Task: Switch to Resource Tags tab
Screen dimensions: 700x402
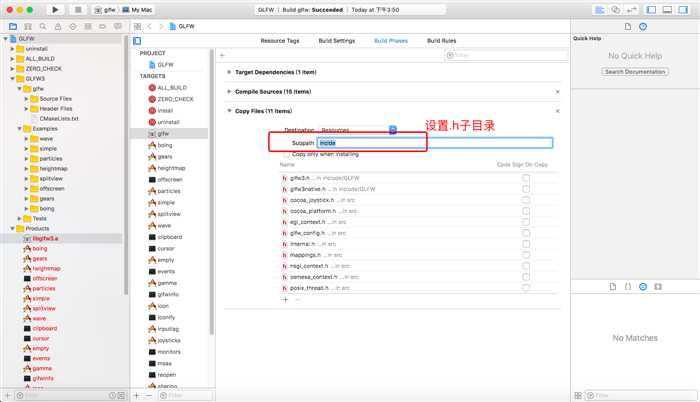Action: point(280,41)
